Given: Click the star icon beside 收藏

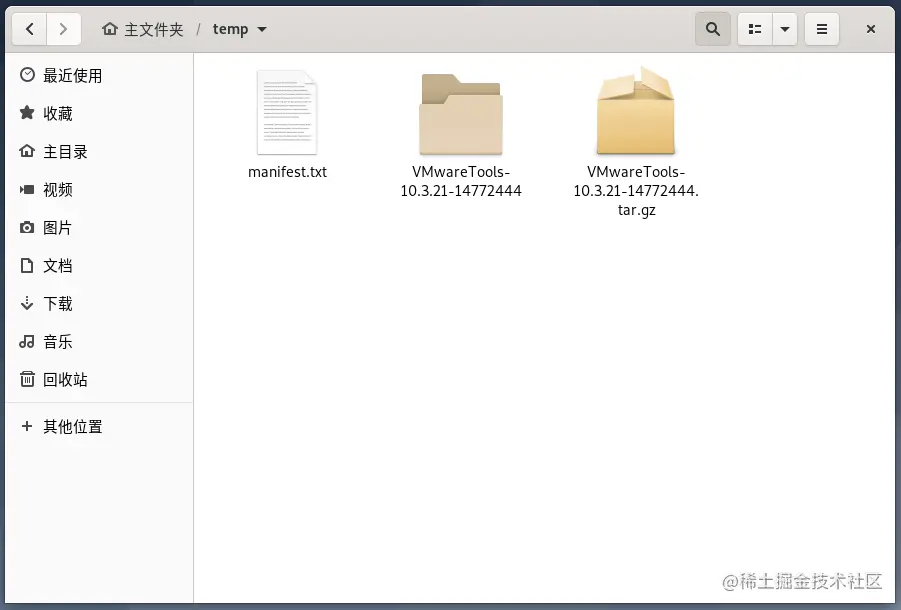Looking at the screenshot, I should (27, 113).
